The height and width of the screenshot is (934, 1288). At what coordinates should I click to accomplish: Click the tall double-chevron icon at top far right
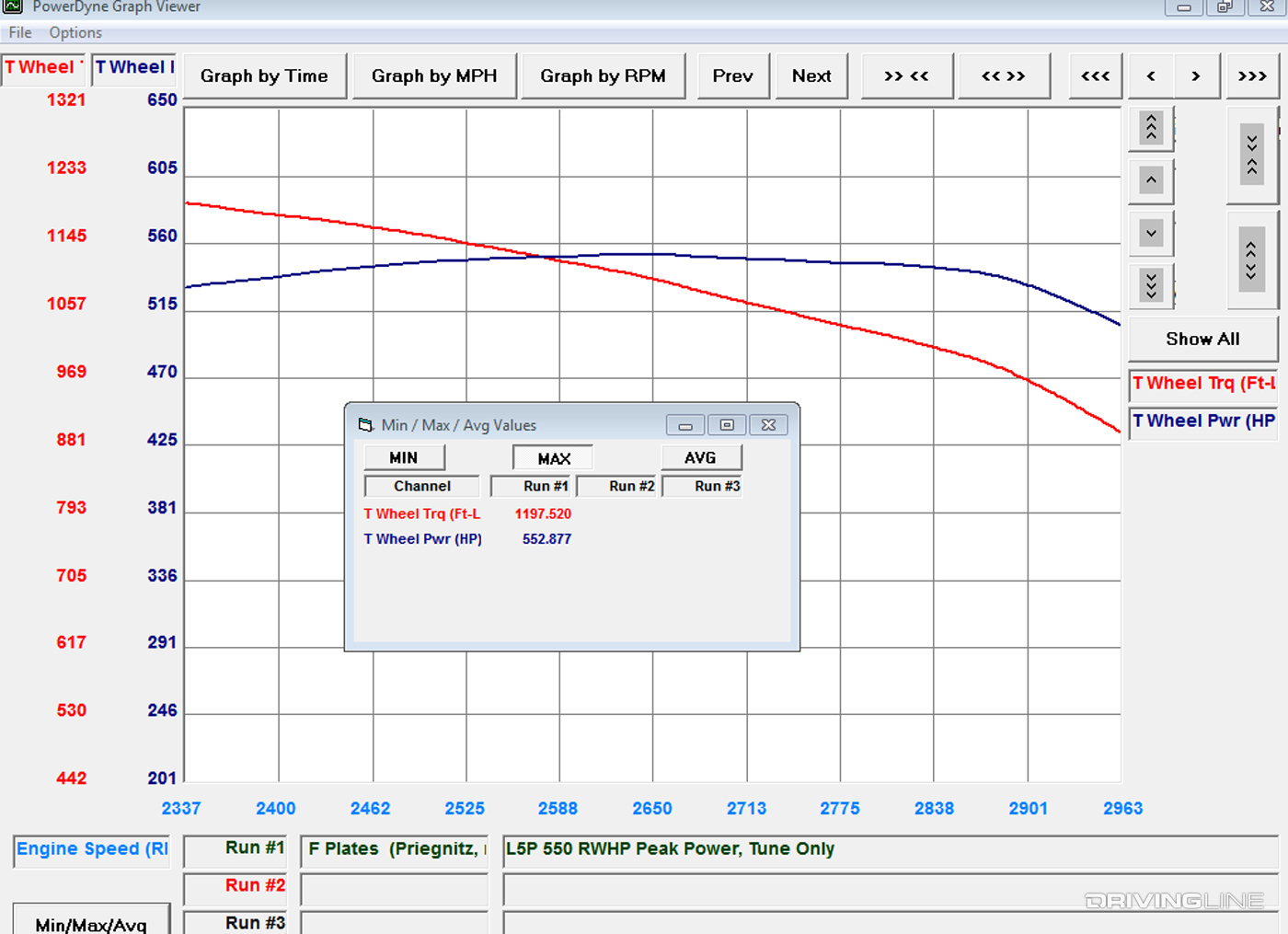[1251, 155]
